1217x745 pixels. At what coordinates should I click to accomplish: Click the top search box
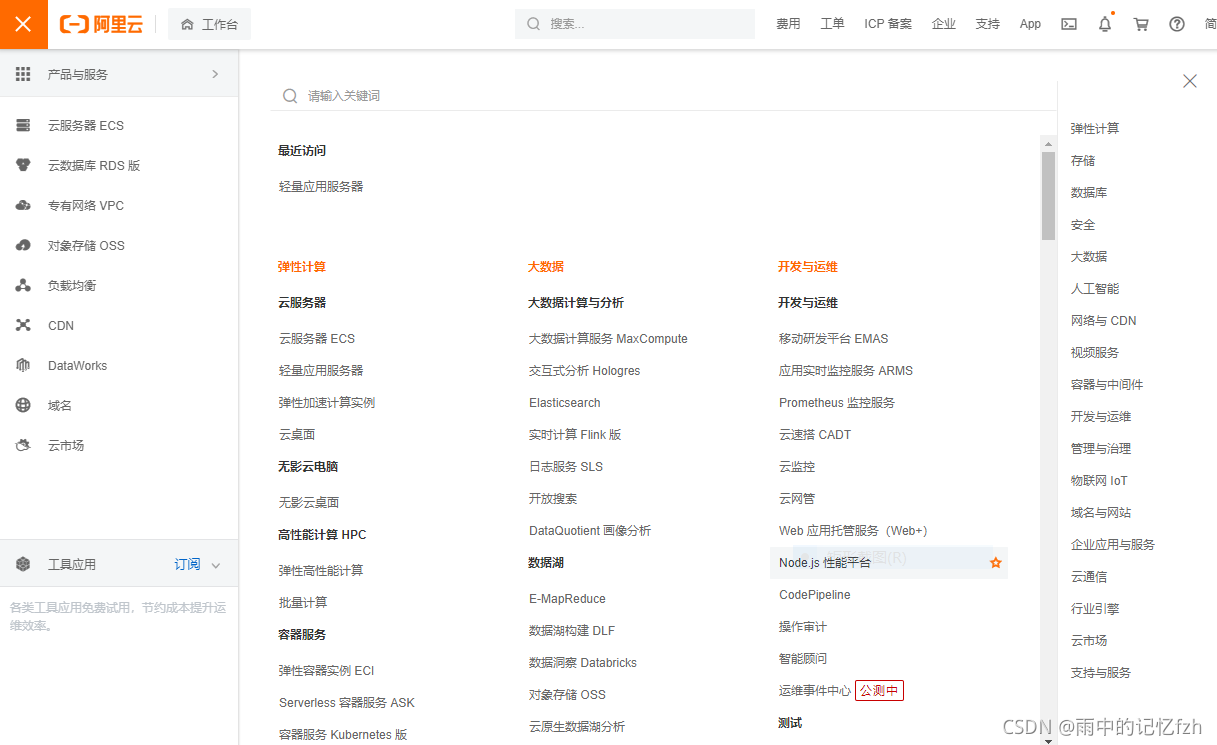(x=635, y=24)
